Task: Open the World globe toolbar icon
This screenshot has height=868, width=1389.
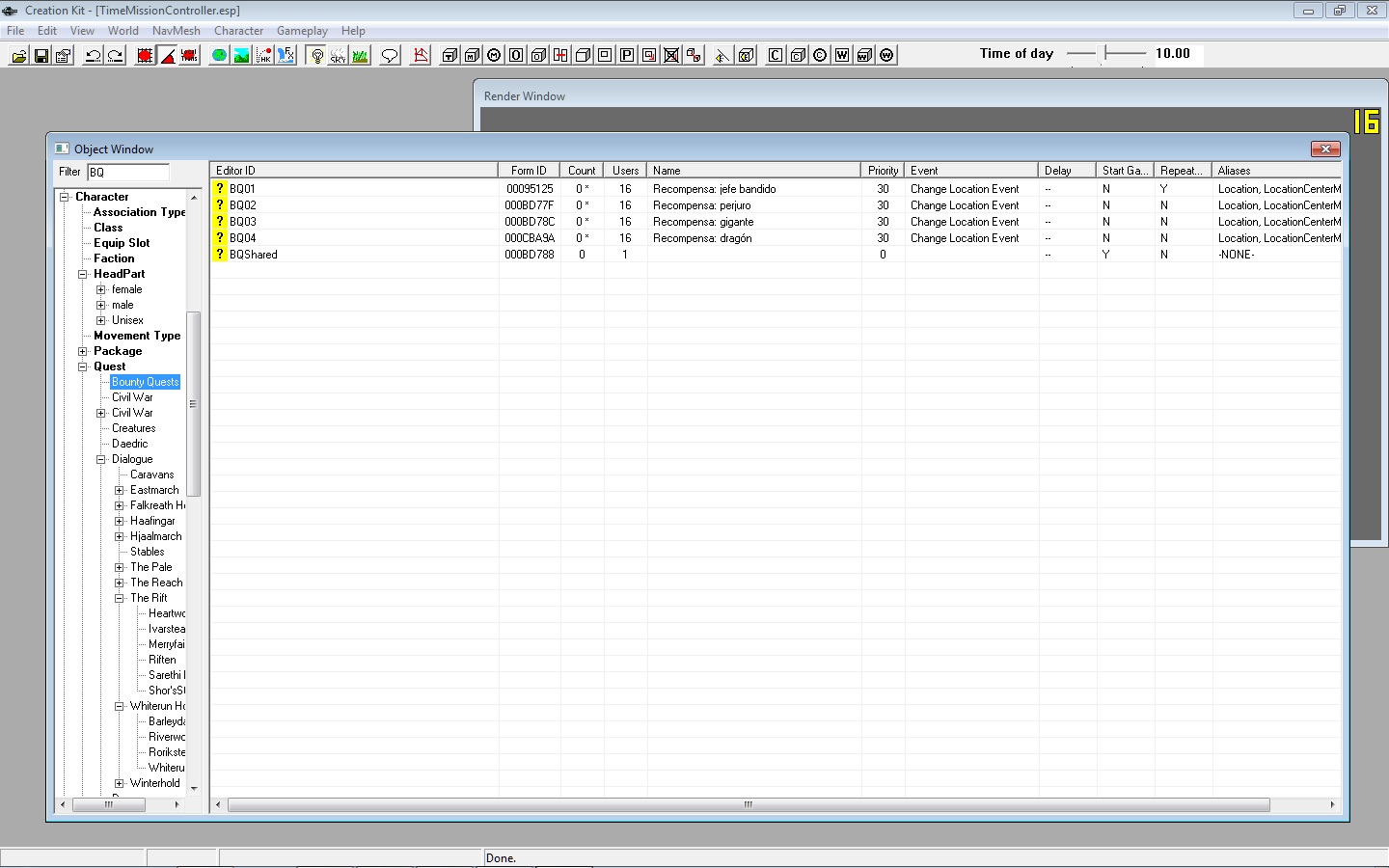Action: coord(219,55)
